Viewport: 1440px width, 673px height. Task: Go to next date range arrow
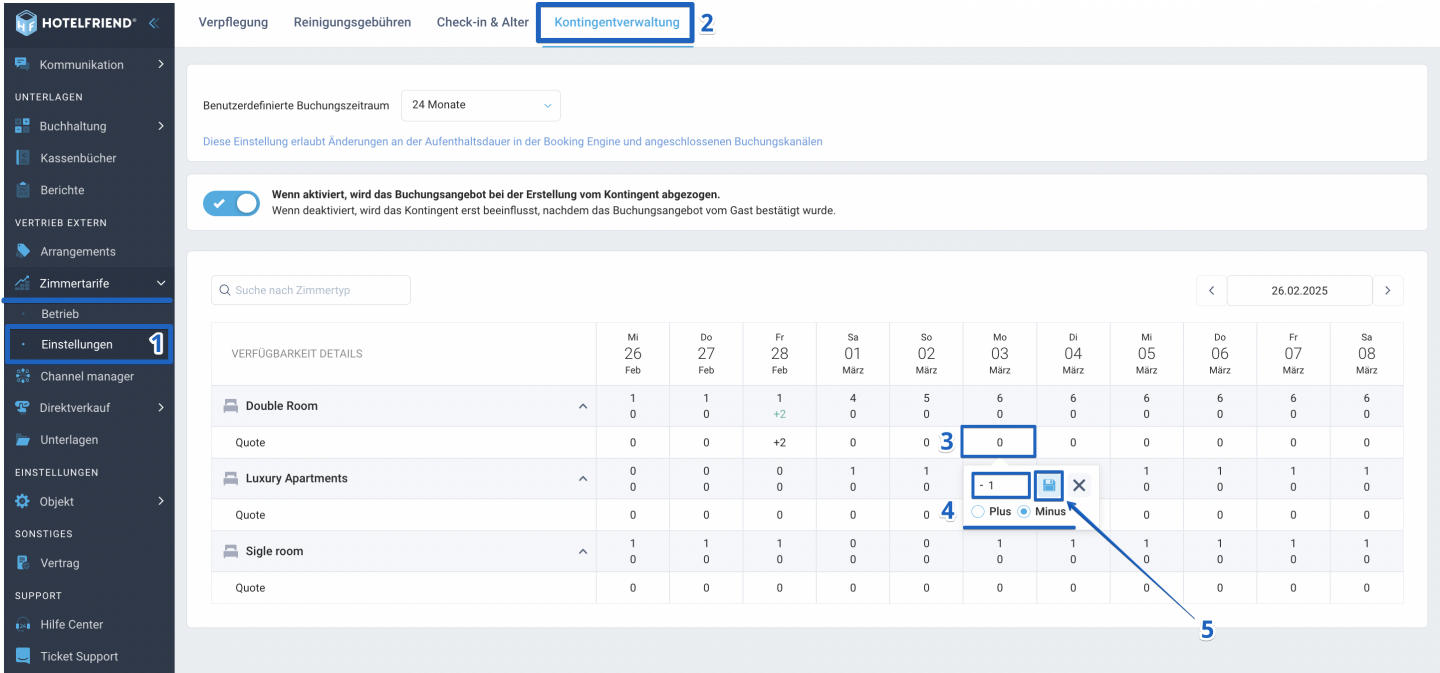pos(1388,291)
